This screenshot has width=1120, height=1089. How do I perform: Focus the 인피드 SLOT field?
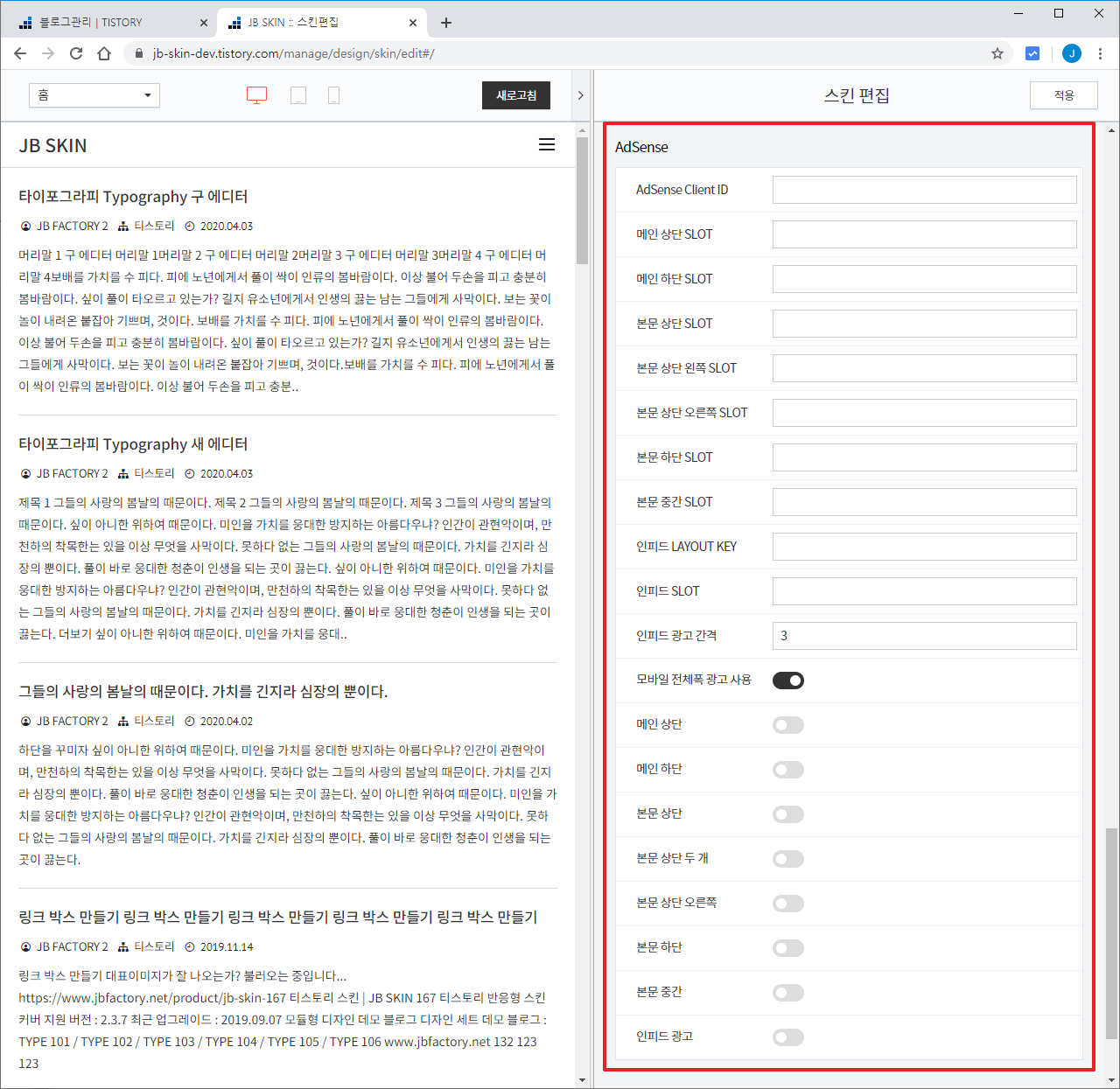(x=925, y=591)
